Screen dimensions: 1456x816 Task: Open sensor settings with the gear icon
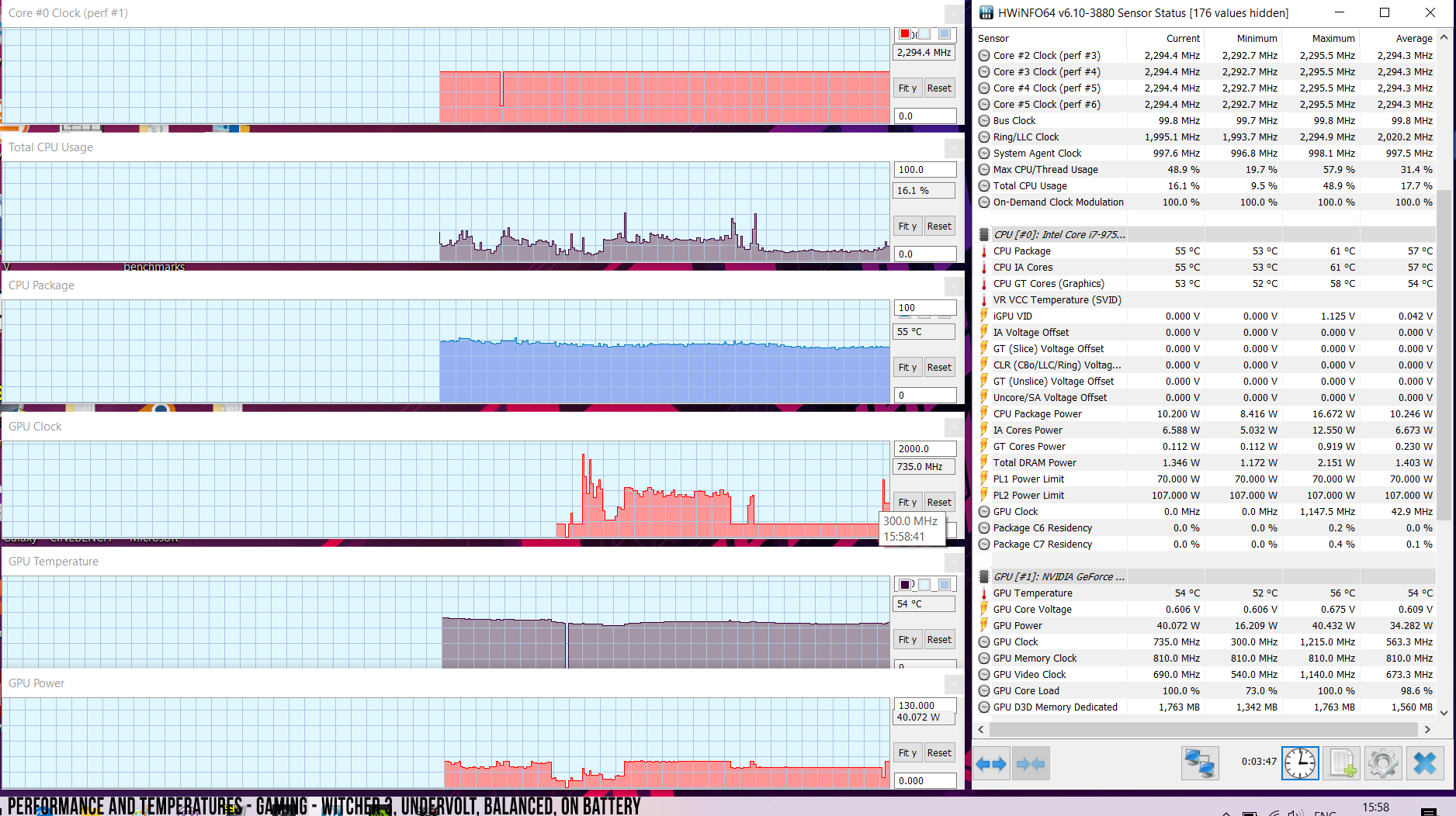pos(1383,764)
